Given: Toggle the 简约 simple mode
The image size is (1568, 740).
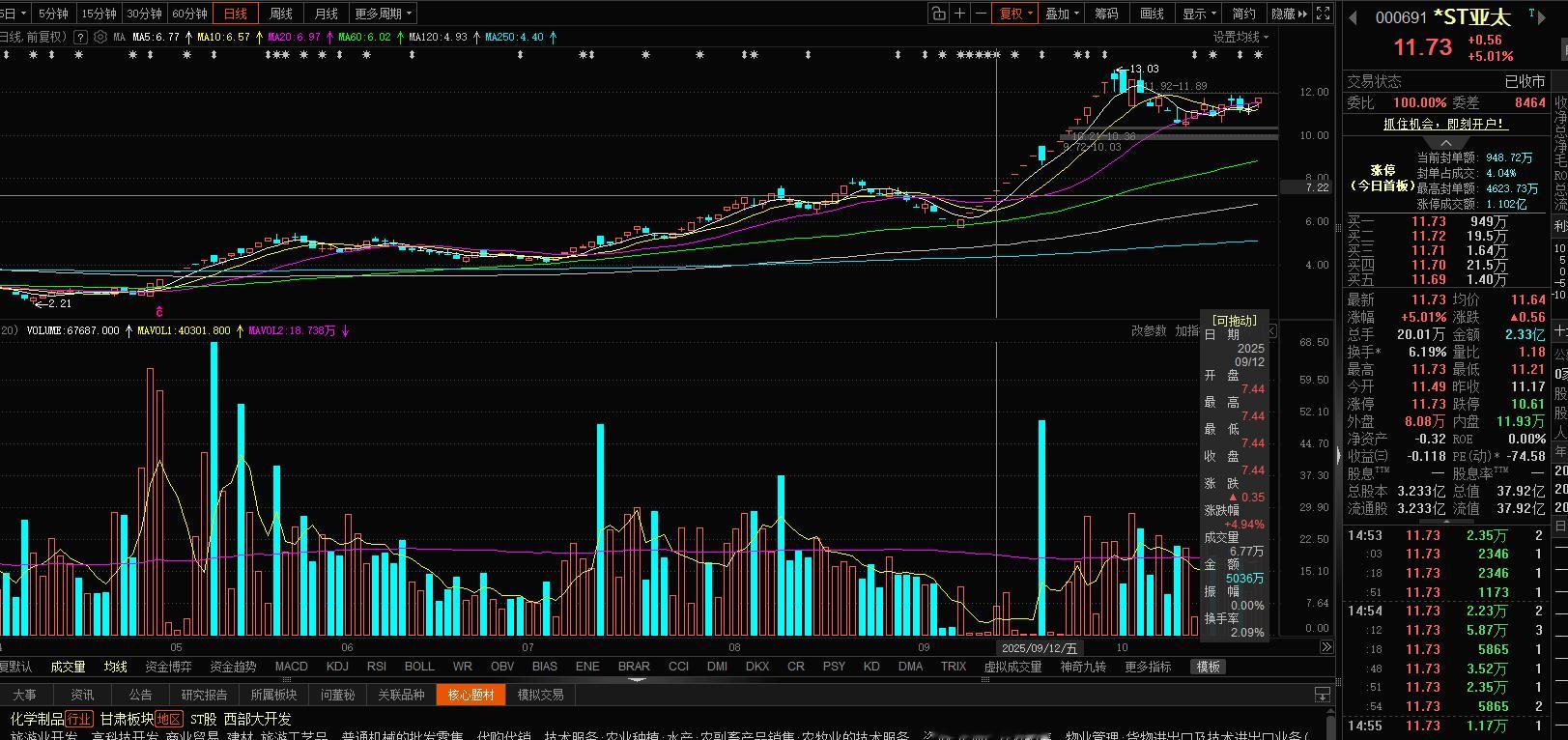Looking at the screenshot, I should [x=1244, y=14].
